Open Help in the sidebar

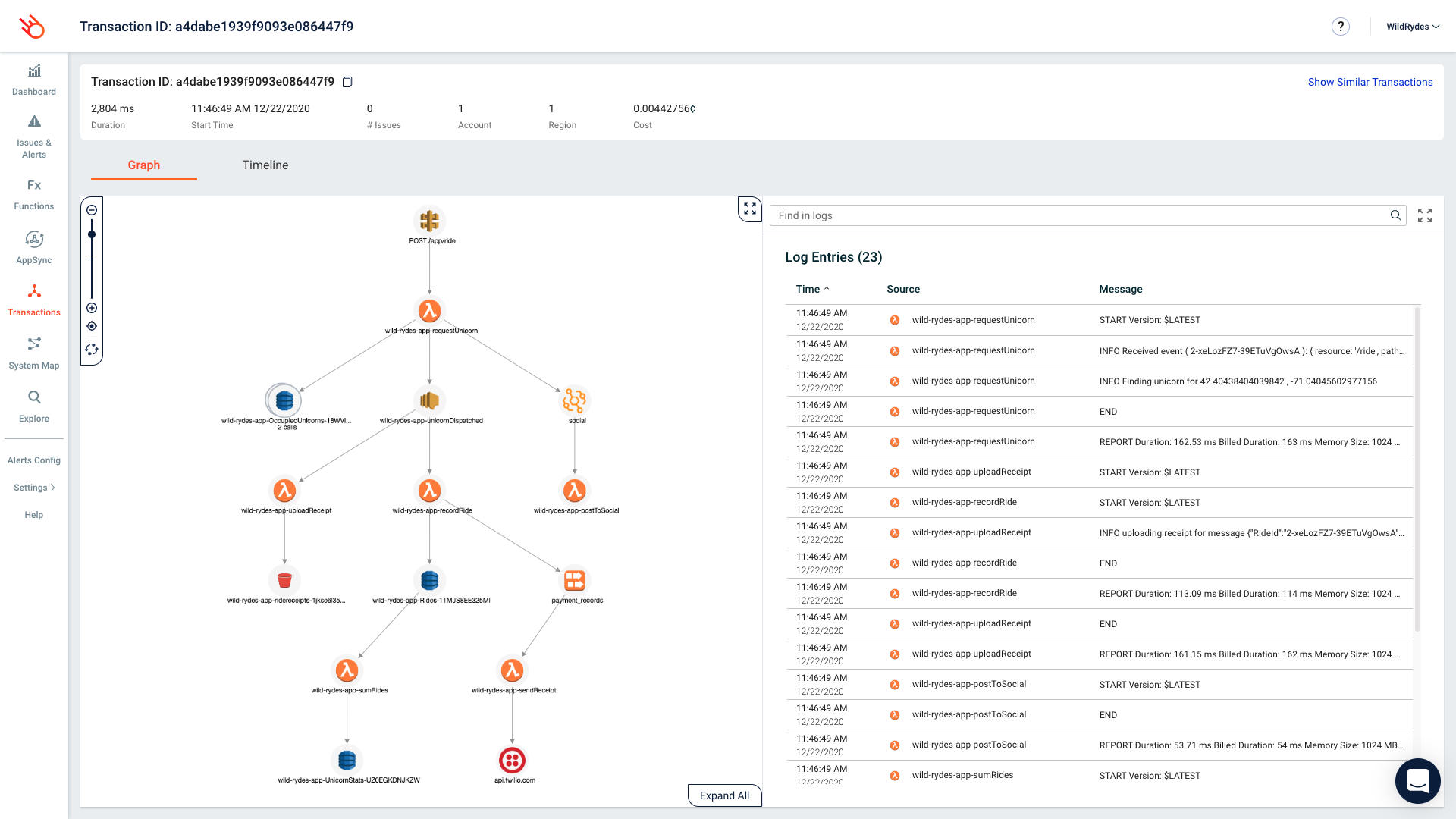(34, 515)
